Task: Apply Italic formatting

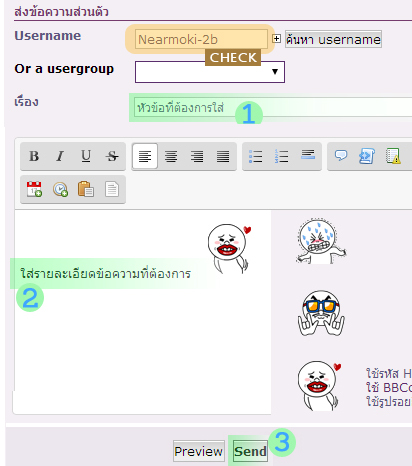Action: [60, 156]
